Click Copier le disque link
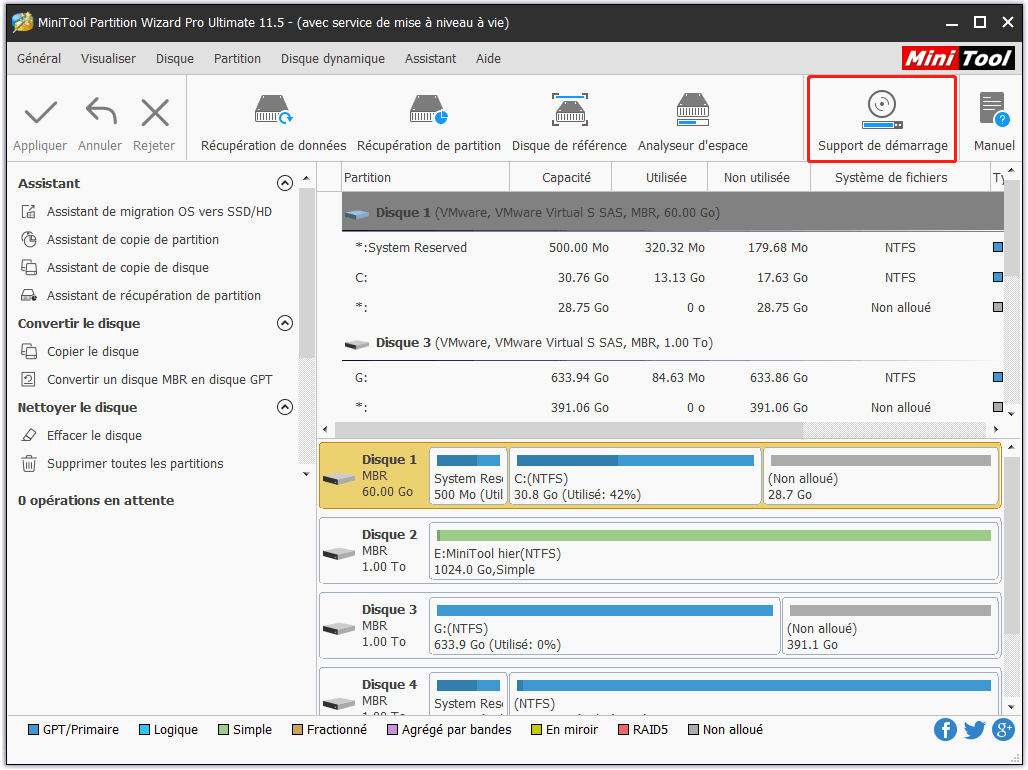1028x770 pixels. point(93,352)
